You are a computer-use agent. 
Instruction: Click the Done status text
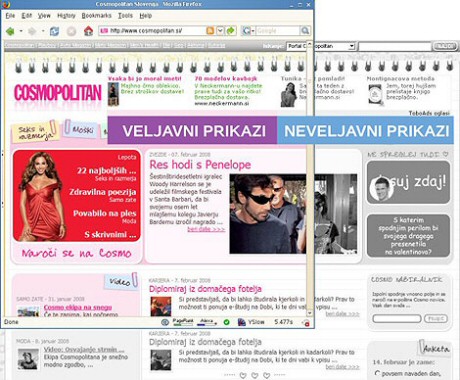click(11, 322)
